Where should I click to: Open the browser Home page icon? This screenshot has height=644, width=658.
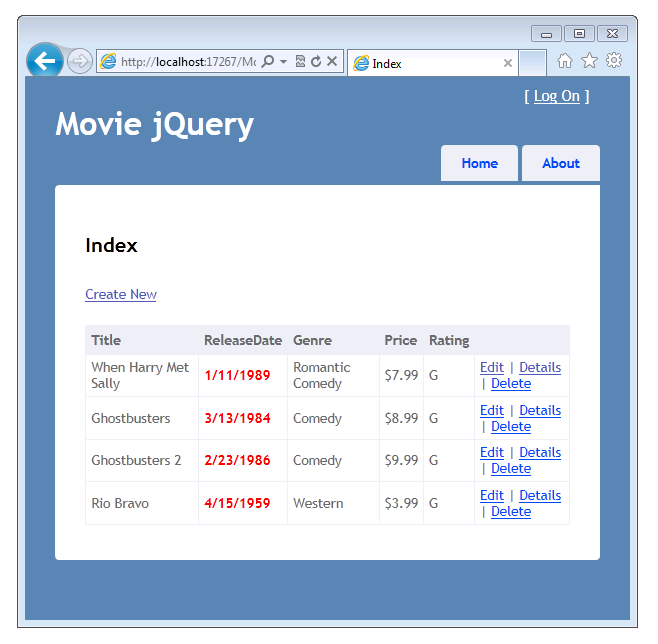[x=565, y=61]
